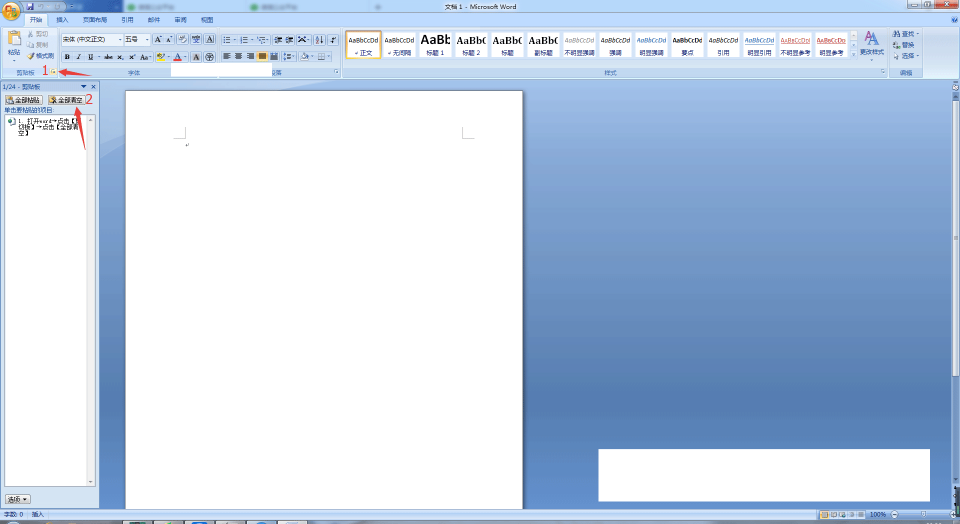Open the font name dropdown
The image size is (960, 524).
pyautogui.click(x=92, y=40)
